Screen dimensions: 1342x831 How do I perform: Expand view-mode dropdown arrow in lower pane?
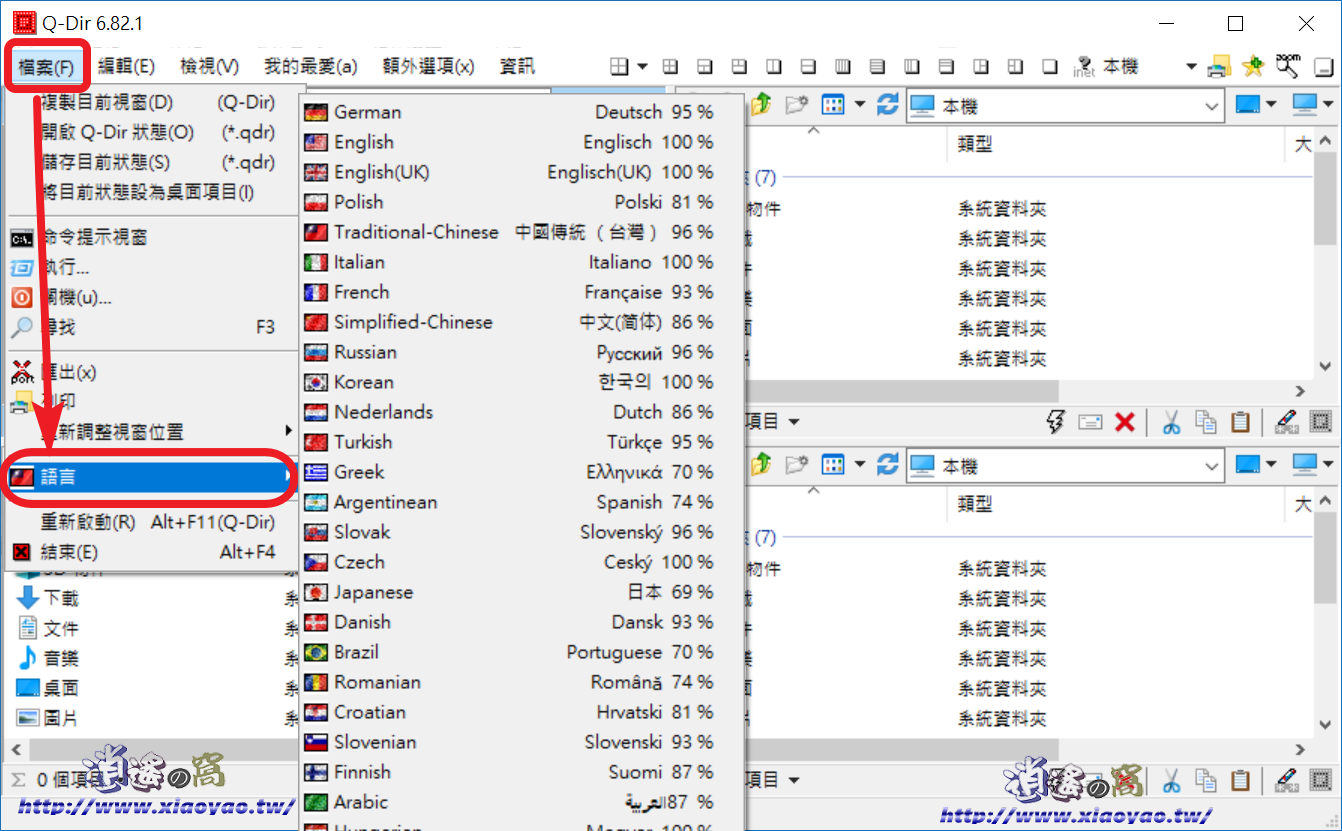pos(859,464)
